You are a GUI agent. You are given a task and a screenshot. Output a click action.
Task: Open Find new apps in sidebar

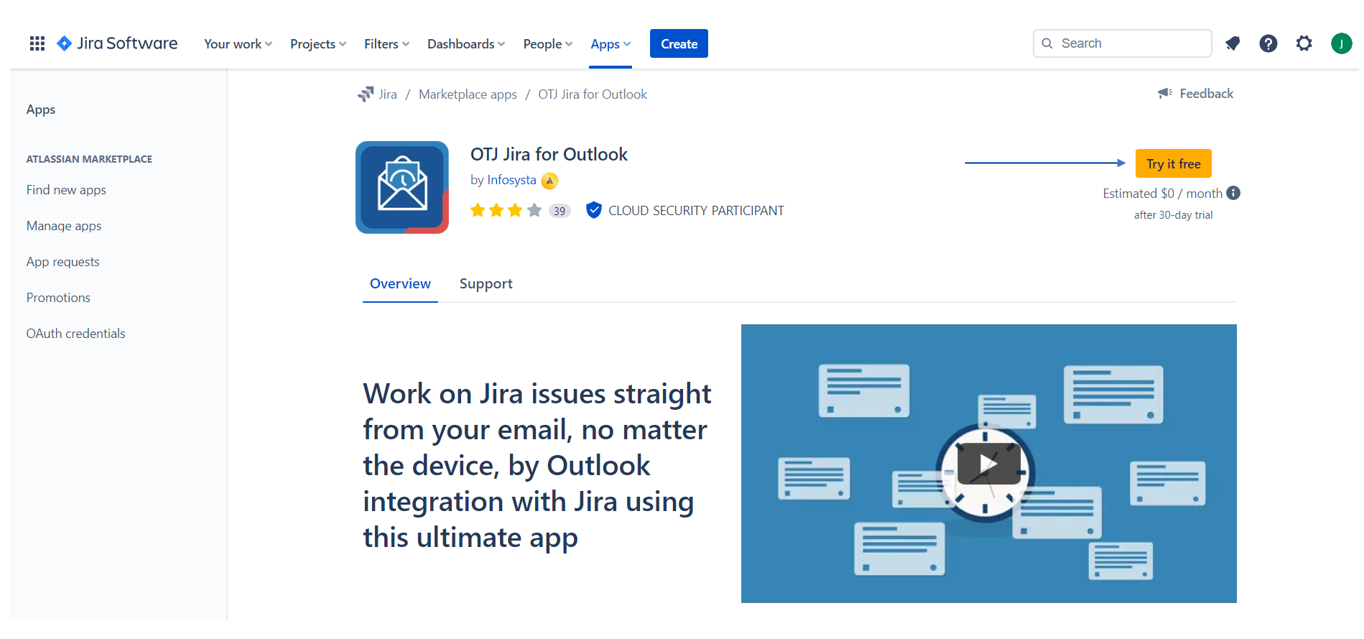click(66, 190)
